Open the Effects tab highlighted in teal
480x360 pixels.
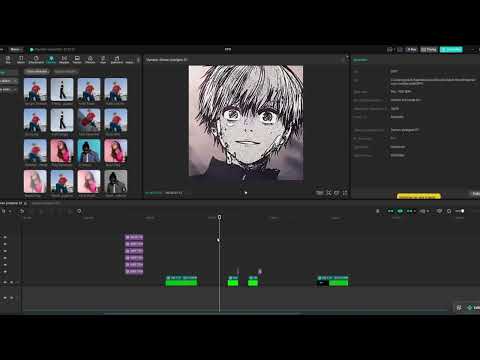point(51,60)
